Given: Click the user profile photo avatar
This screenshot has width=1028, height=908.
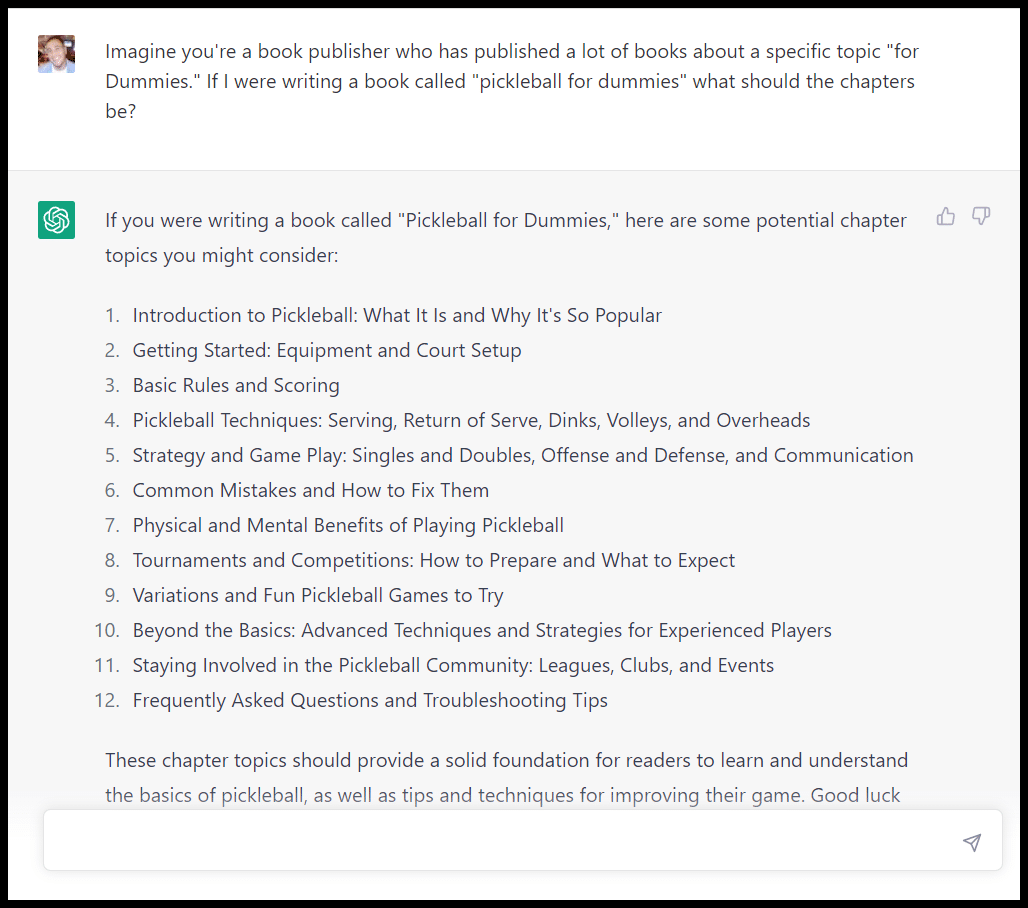Looking at the screenshot, I should tap(56, 54).
